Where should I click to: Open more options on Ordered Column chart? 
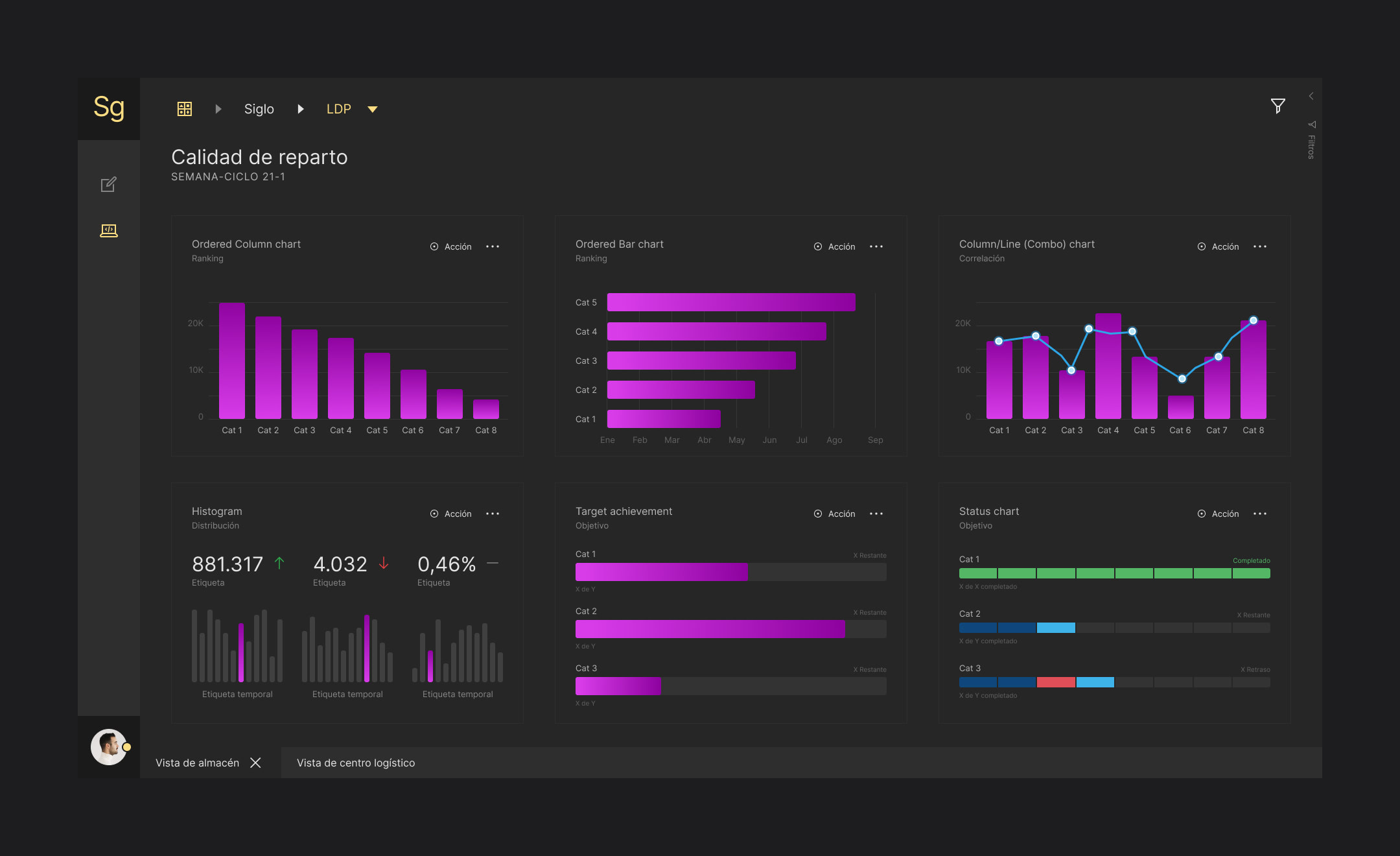(493, 246)
